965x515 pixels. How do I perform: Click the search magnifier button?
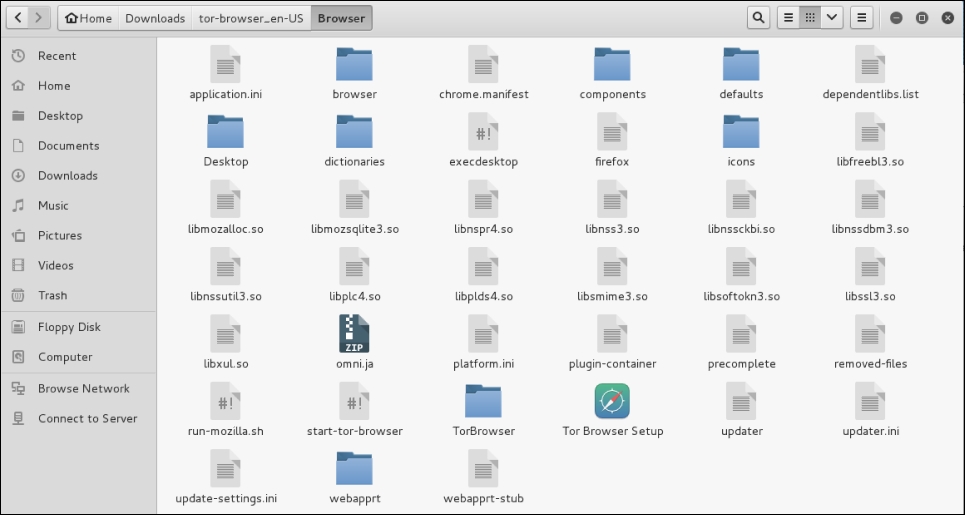(759, 18)
